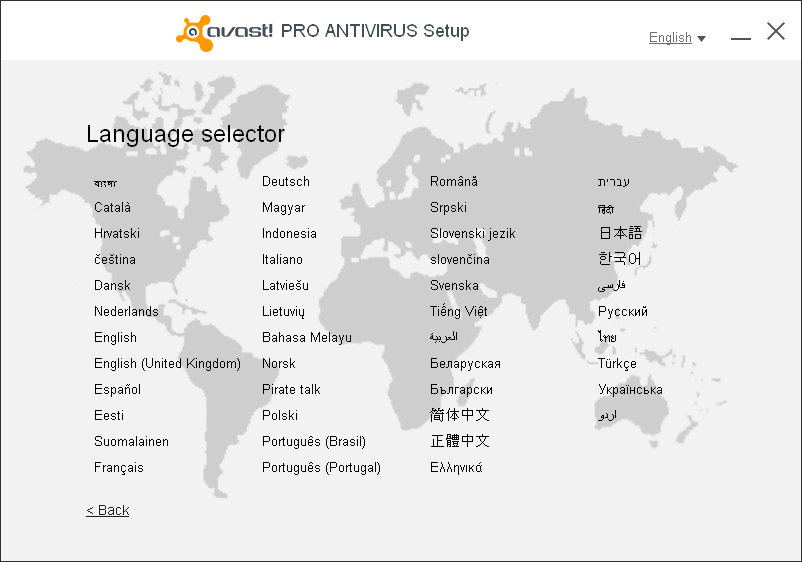
Task: Choose the Arabic entry below Tiếng Việt
Action: [x=443, y=337]
